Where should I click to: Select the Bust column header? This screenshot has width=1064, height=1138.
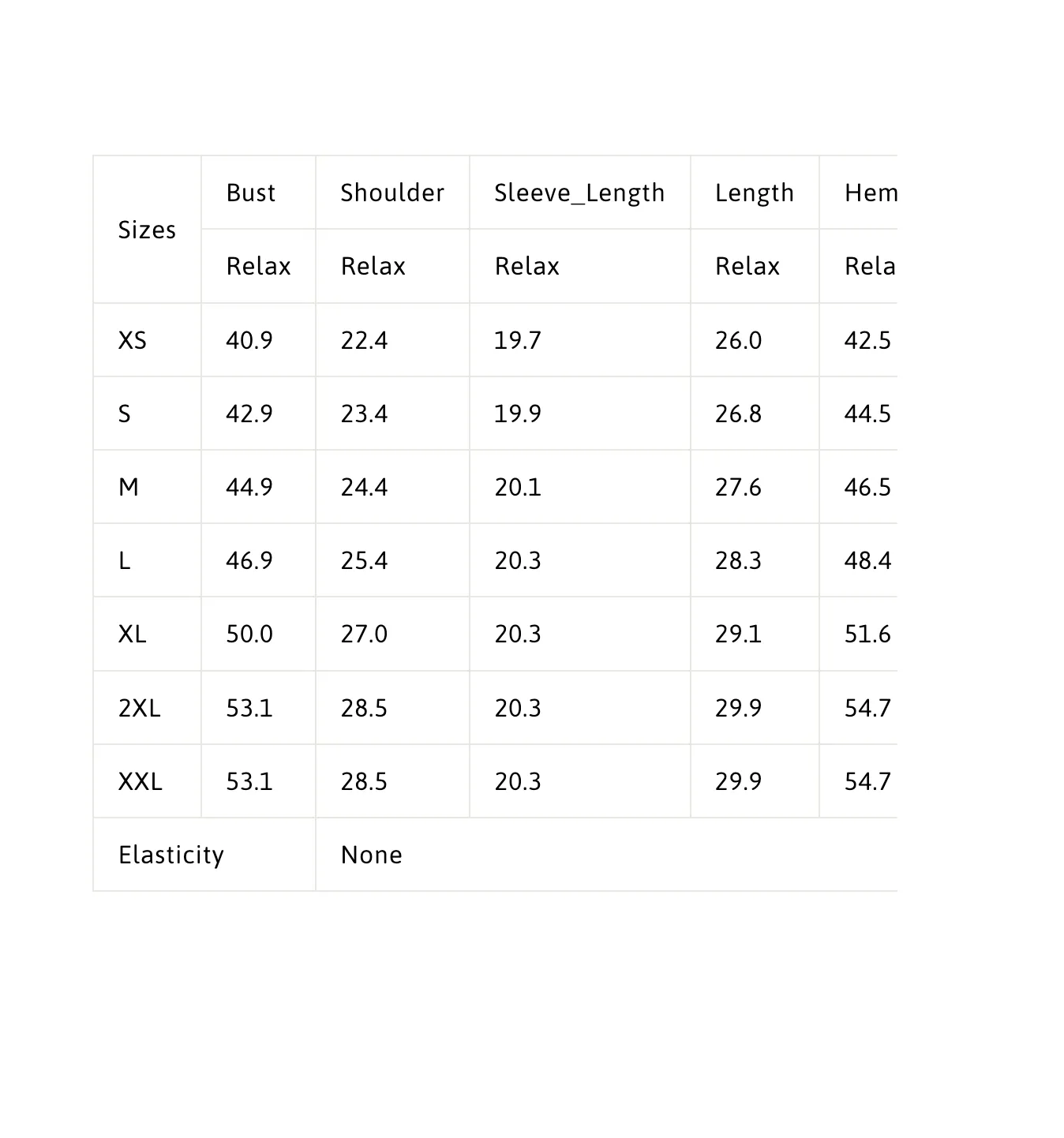(x=251, y=193)
